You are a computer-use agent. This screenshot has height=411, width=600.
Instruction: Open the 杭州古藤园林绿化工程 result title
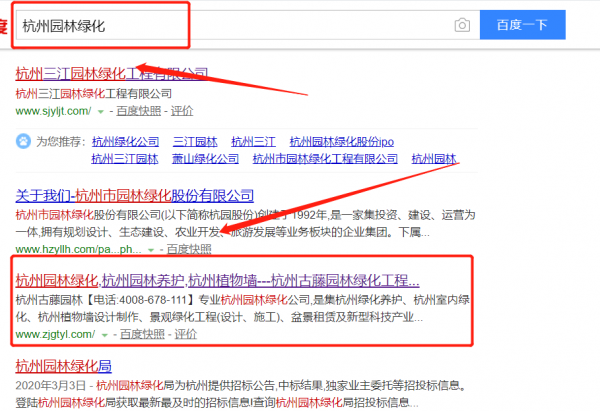point(217,280)
